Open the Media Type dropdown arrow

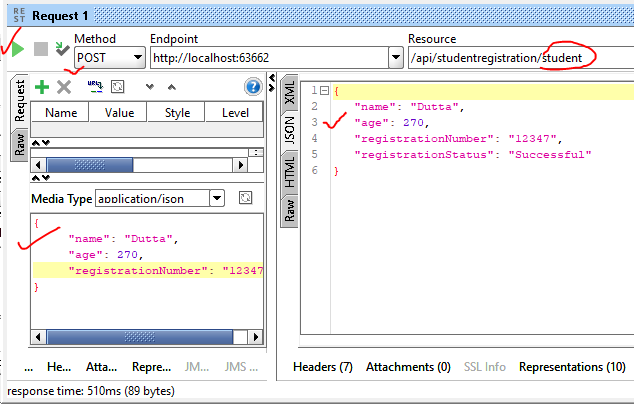coord(217,198)
